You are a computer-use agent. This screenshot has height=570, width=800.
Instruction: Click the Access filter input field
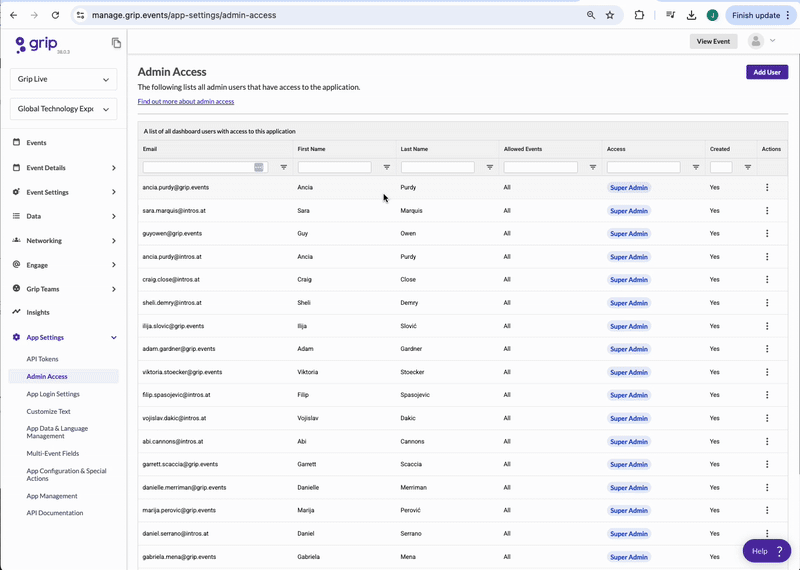click(x=643, y=167)
